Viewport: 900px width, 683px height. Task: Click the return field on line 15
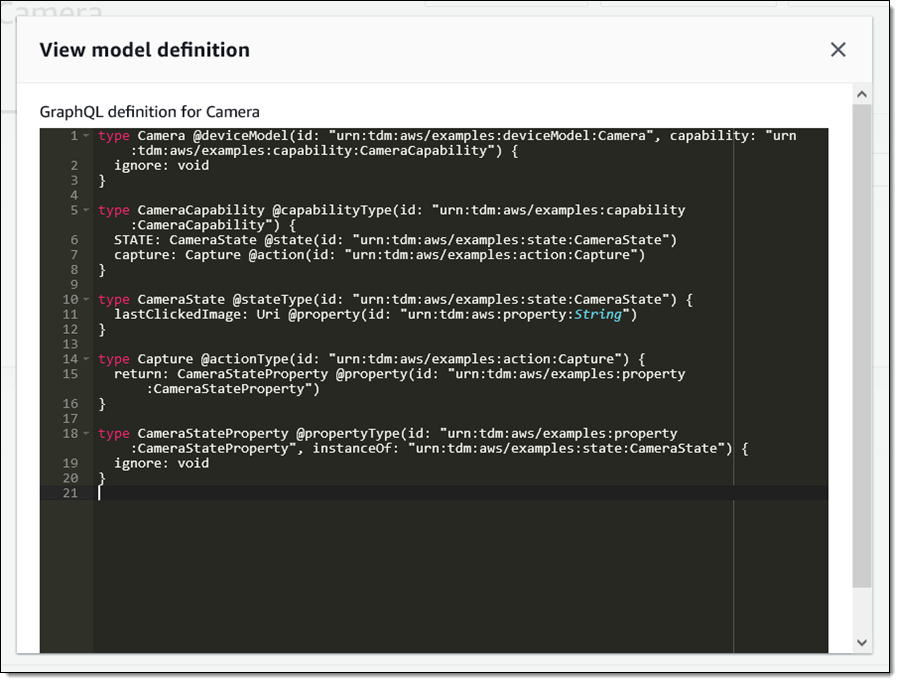tap(137, 374)
